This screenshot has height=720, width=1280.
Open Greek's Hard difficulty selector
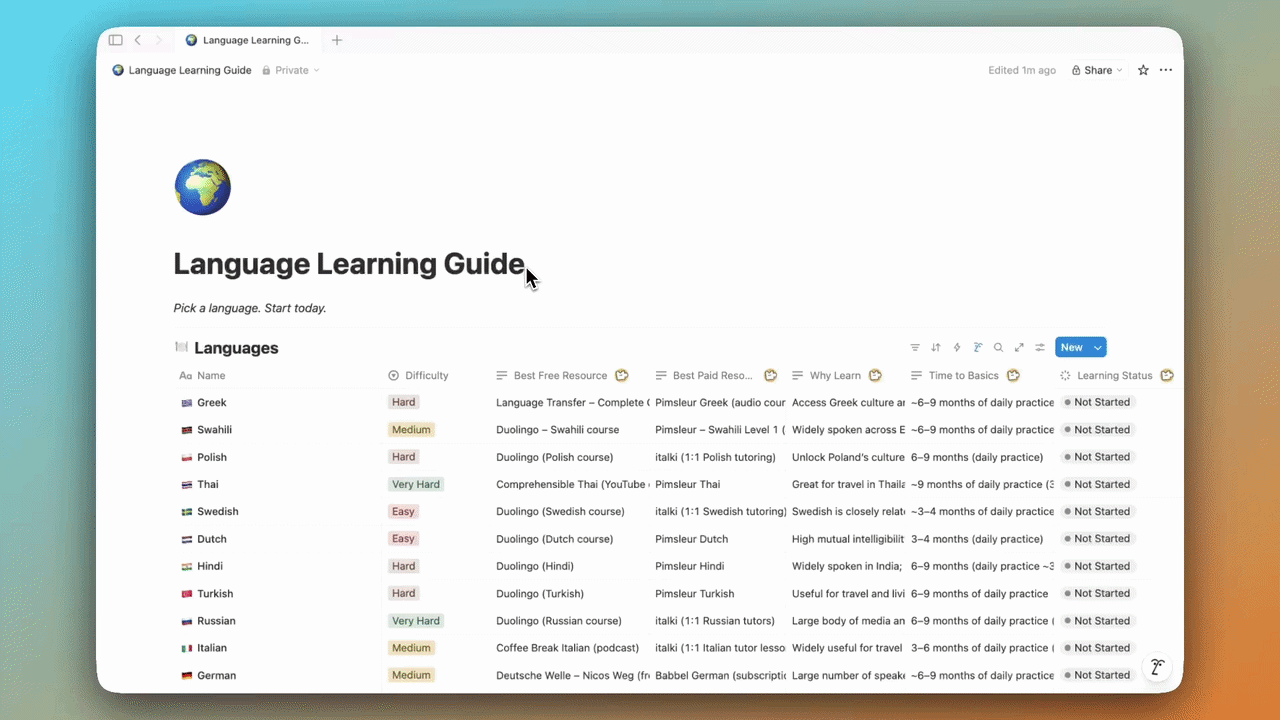(x=404, y=402)
